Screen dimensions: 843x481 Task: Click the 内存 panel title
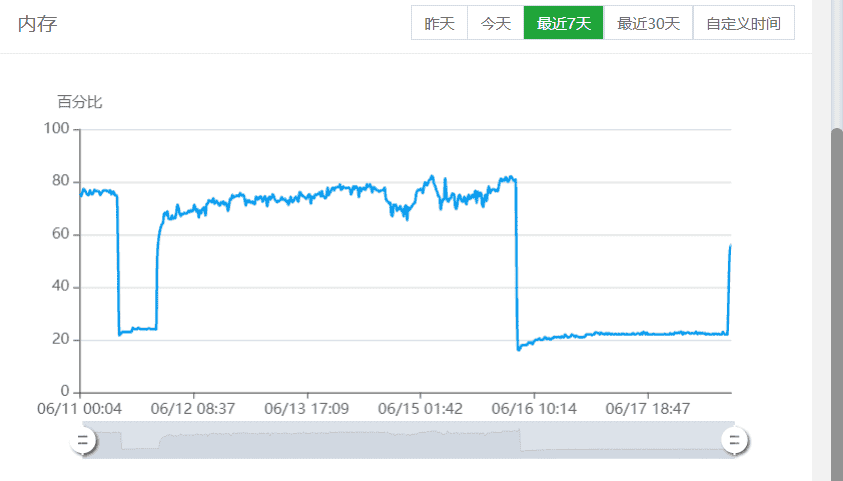(37, 24)
